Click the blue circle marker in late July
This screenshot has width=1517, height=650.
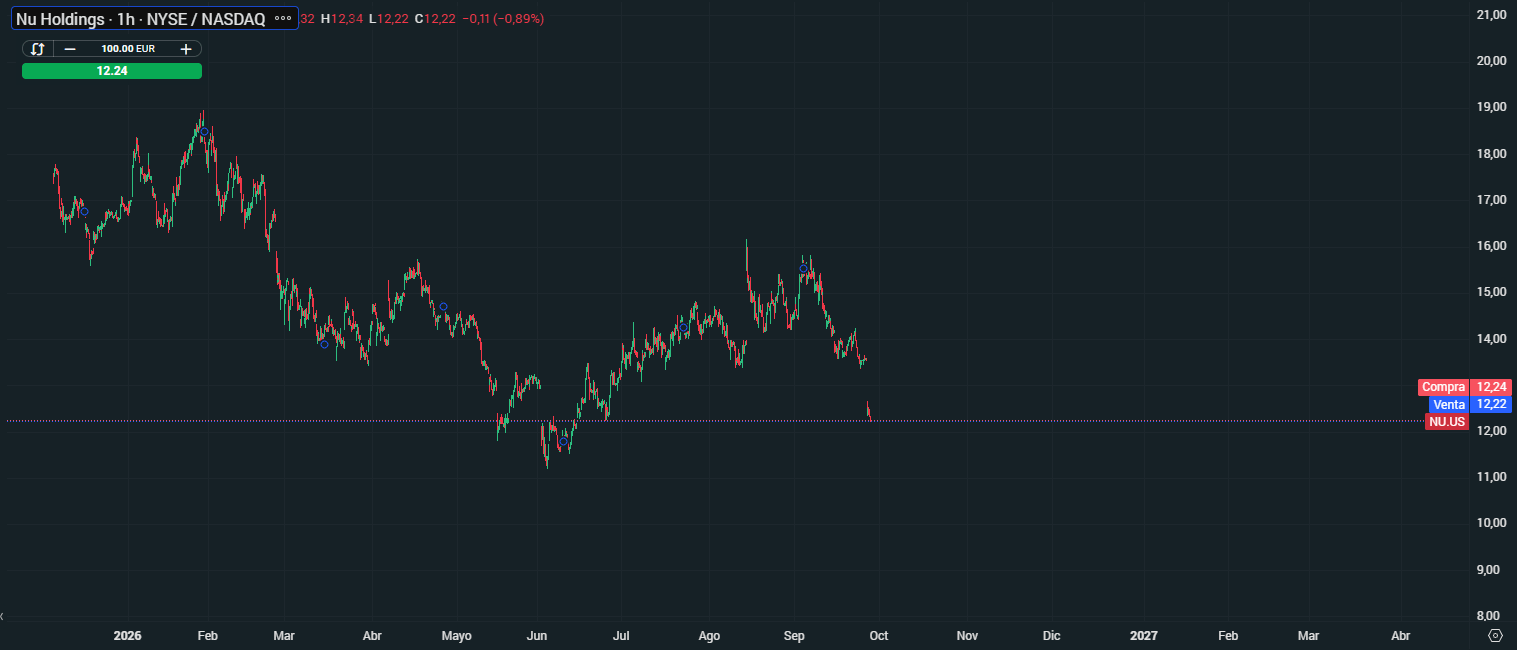[x=684, y=328]
